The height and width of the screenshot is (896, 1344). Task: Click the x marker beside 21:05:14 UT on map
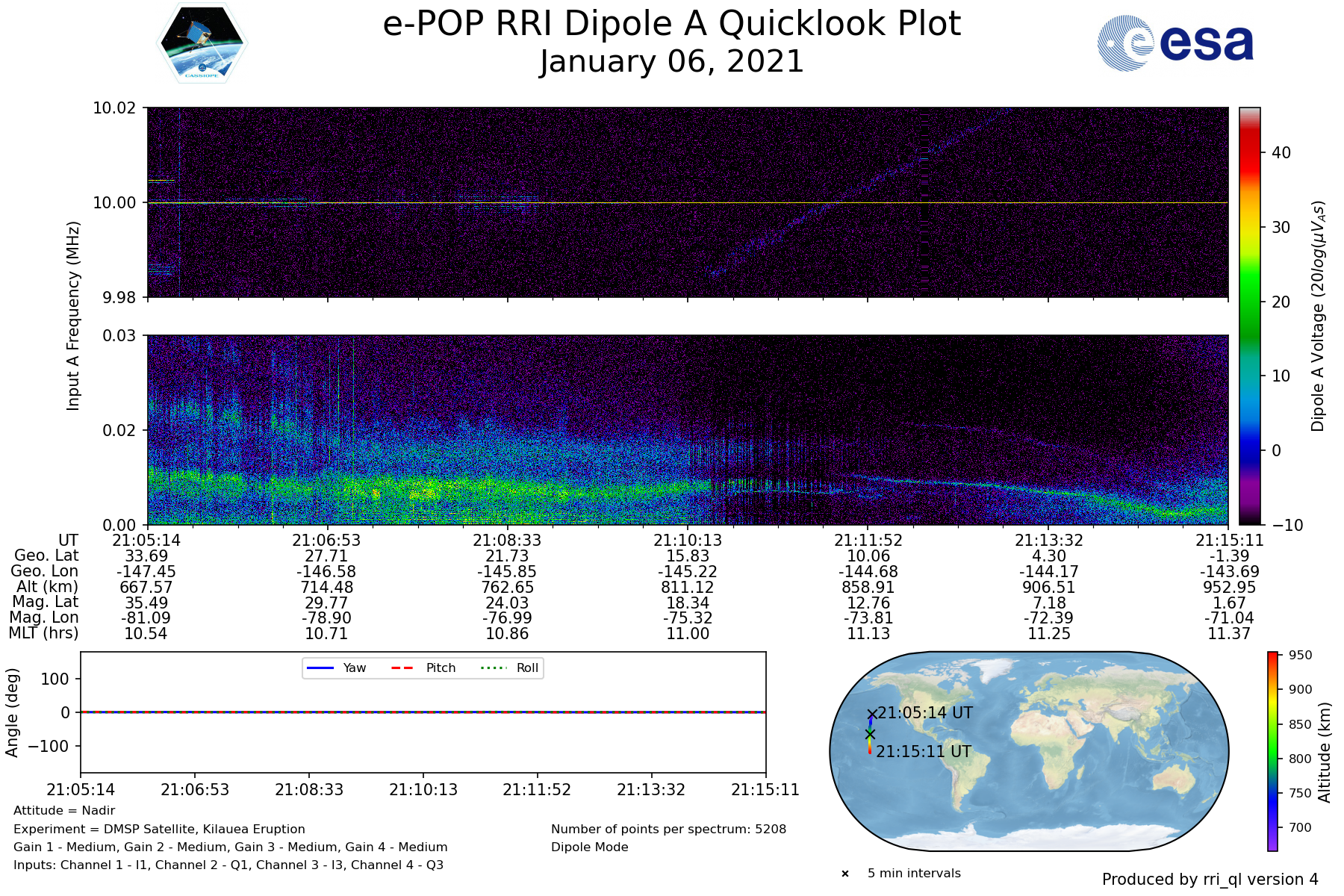871,715
